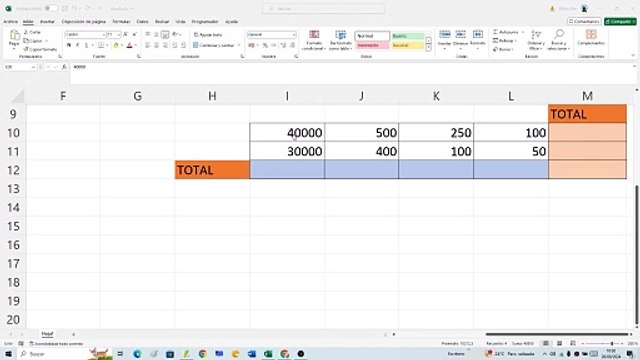Open the Comentarios pane
Image resolution: width=640 pixels, height=360 pixels.
tap(584, 21)
